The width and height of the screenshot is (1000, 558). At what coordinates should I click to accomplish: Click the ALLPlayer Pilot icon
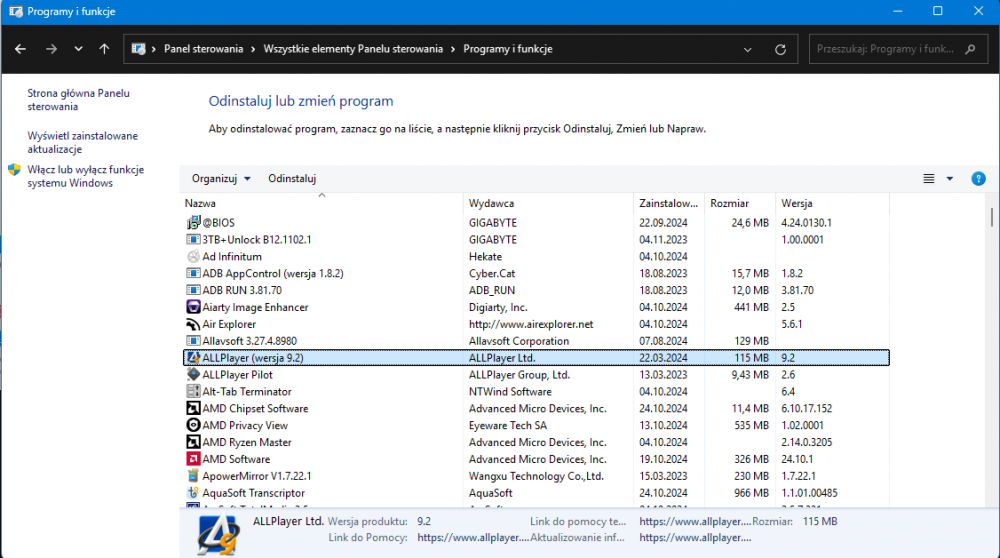pos(194,375)
